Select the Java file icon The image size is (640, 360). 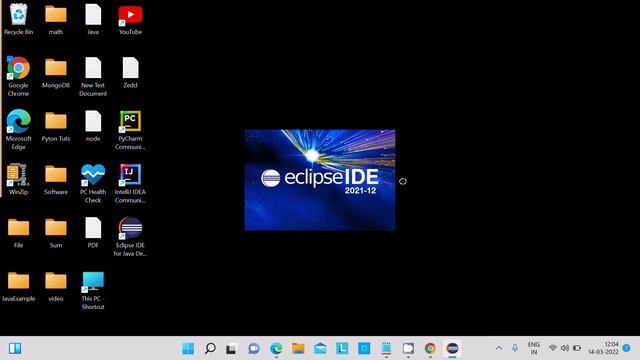(93, 19)
